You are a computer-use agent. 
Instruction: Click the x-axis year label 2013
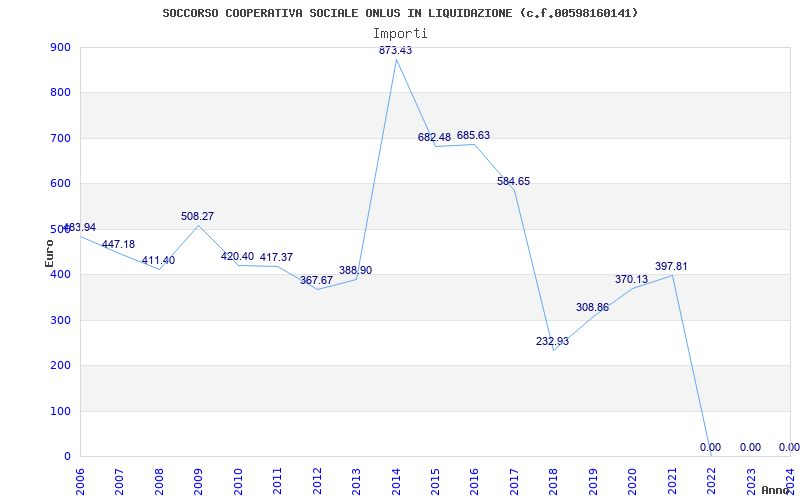[x=357, y=481]
